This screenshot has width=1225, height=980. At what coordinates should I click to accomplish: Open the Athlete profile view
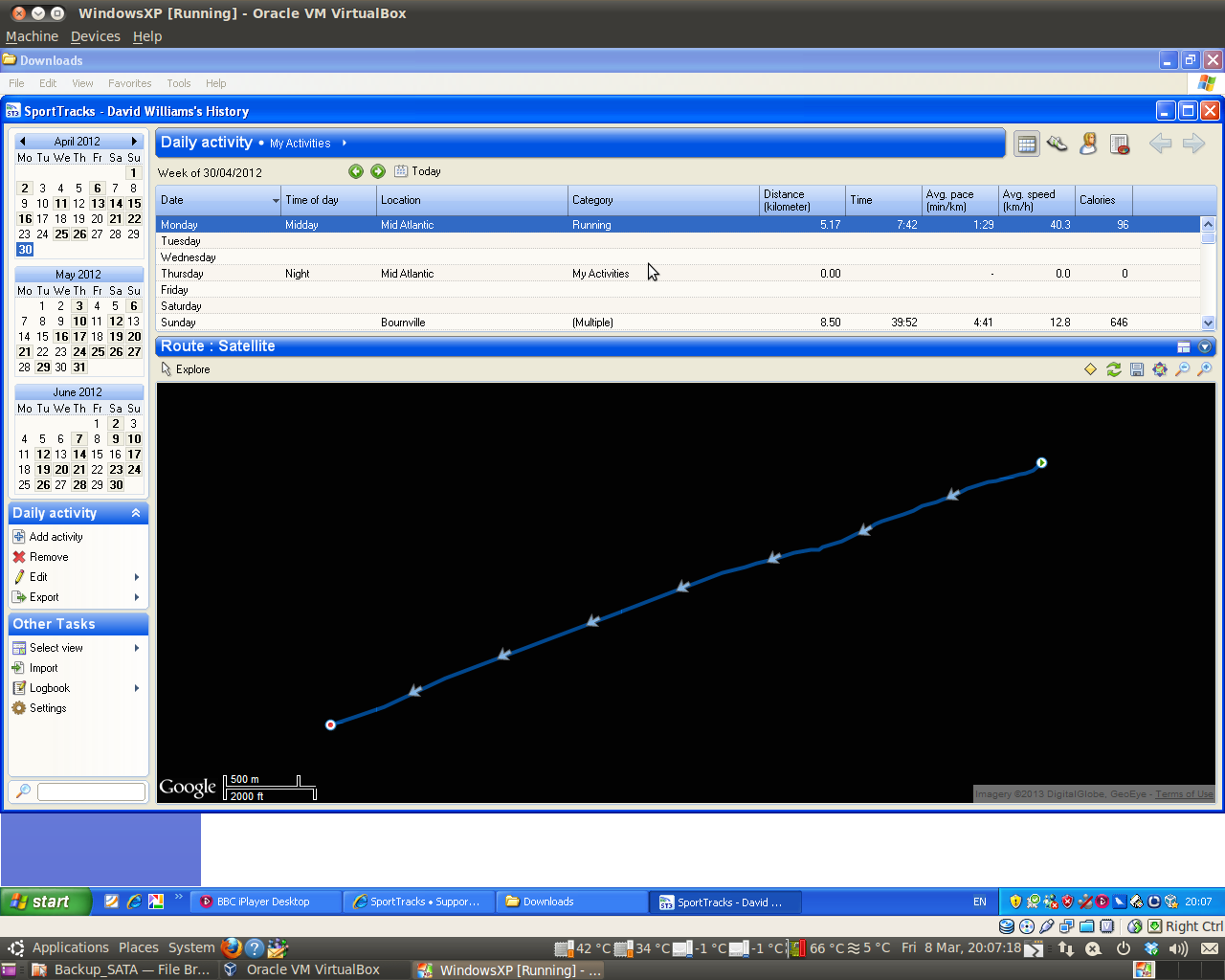(1088, 144)
